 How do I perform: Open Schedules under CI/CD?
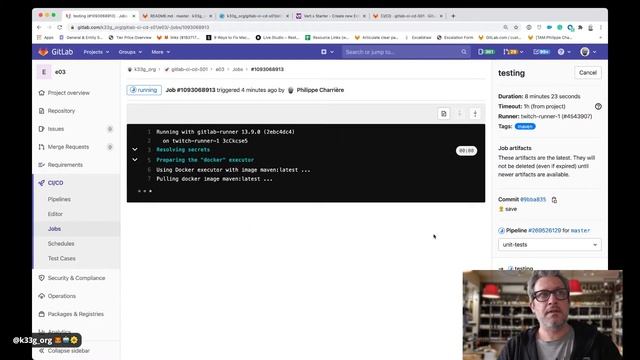pos(61,244)
